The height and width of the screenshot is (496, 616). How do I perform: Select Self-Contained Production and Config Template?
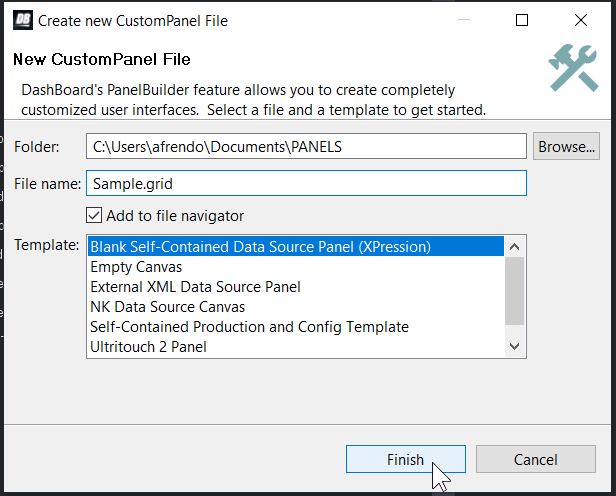point(249,327)
